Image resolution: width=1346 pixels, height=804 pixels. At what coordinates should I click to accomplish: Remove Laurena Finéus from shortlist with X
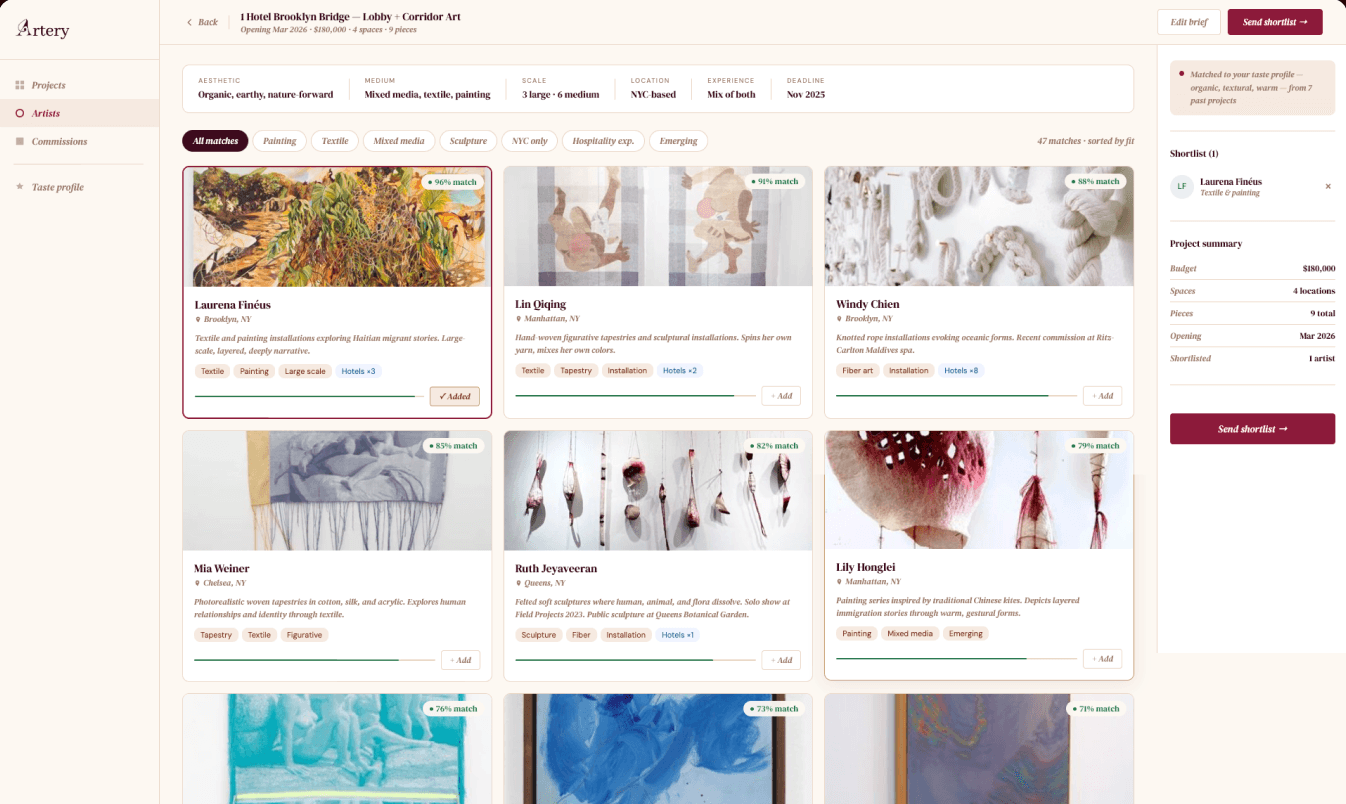coord(1328,186)
